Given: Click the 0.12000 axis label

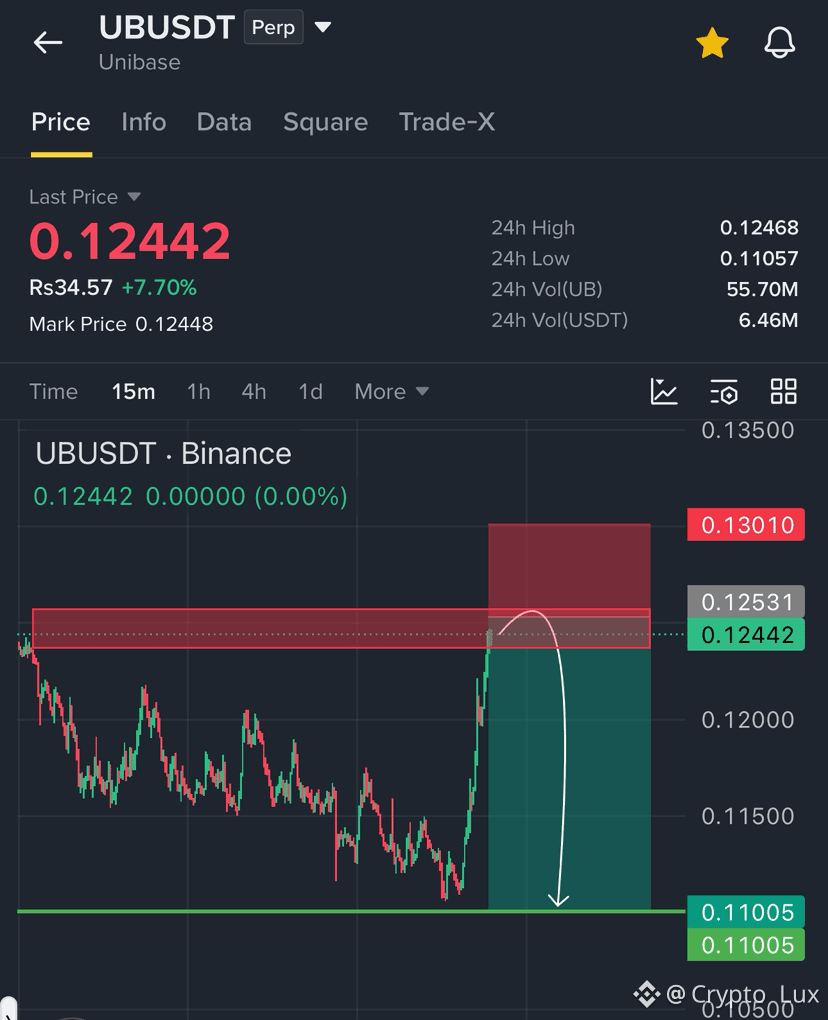Looking at the screenshot, I should point(748,720).
